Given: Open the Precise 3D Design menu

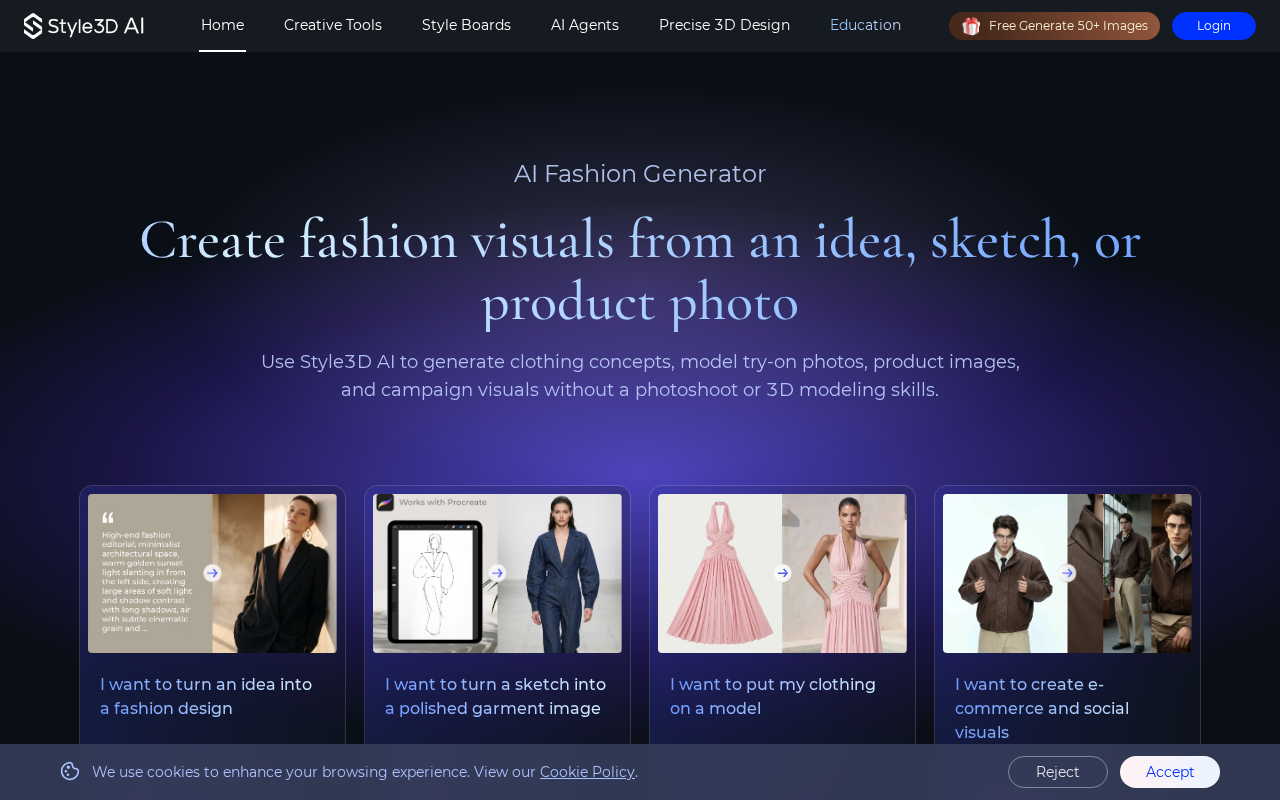Looking at the screenshot, I should tap(724, 25).
